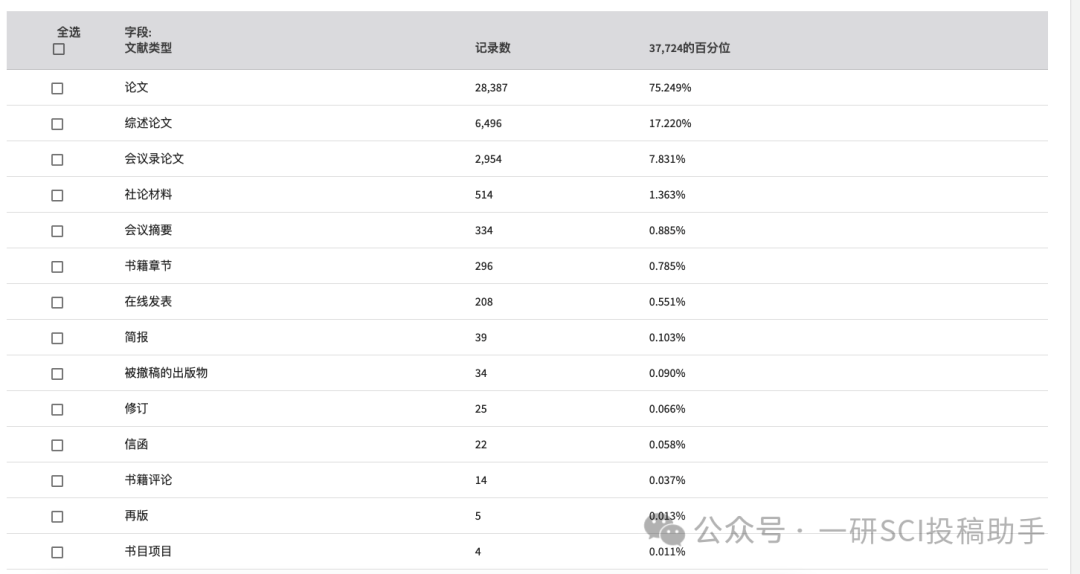Select the 书籍评论 checkbox

tap(57, 481)
